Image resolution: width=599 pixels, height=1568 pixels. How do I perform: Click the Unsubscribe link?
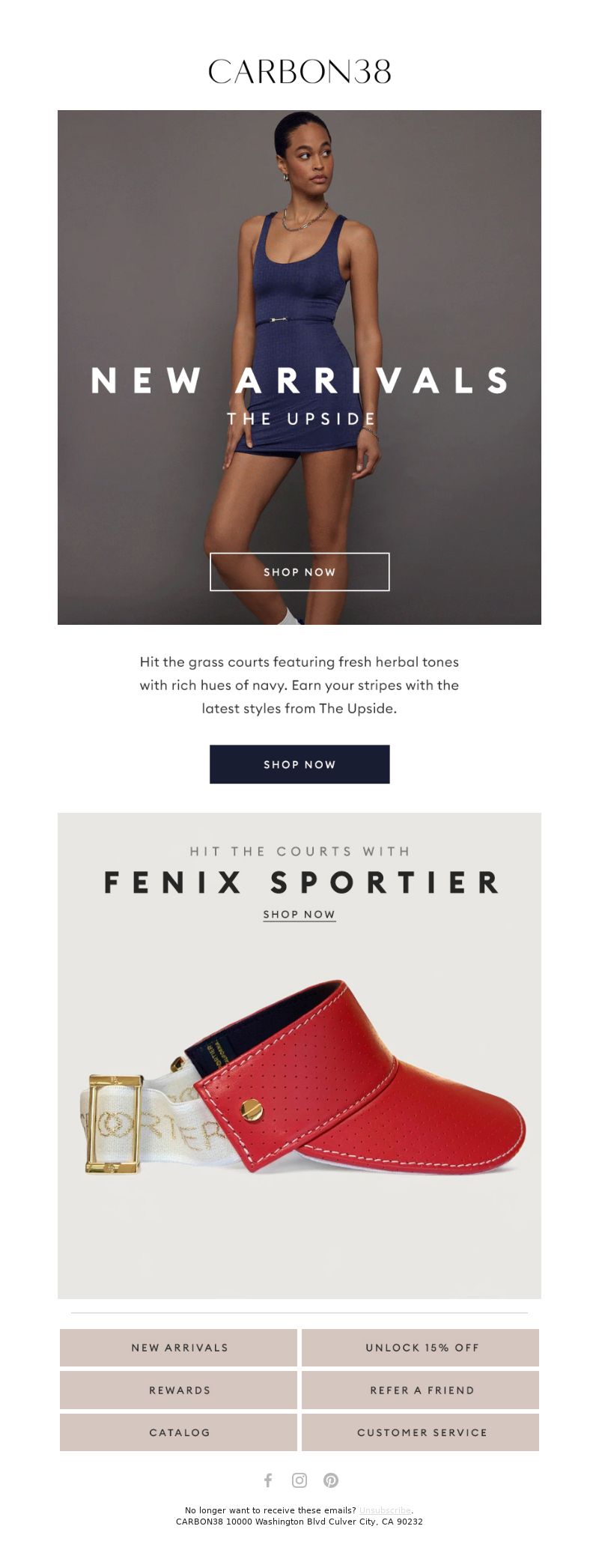pyautogui.click(x=385, y=1510)
